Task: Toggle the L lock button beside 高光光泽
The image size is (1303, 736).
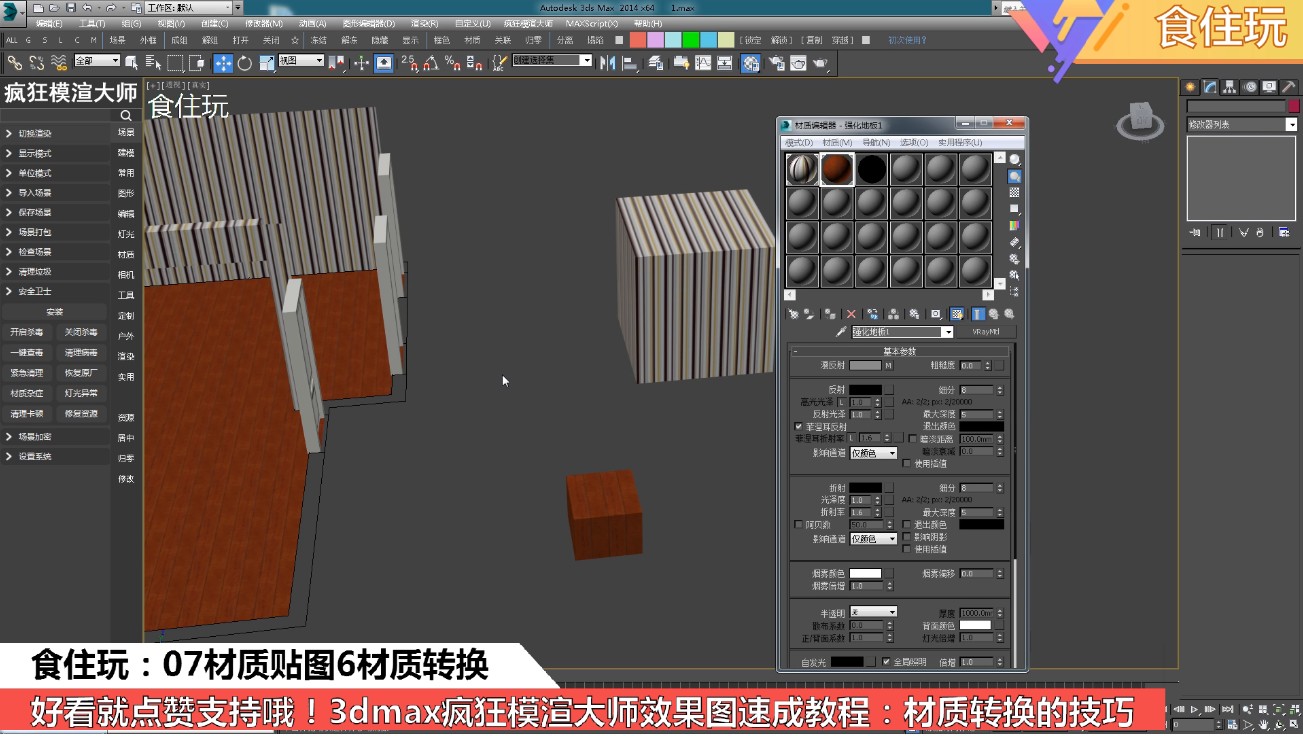Action: click(x=842, y=402)
